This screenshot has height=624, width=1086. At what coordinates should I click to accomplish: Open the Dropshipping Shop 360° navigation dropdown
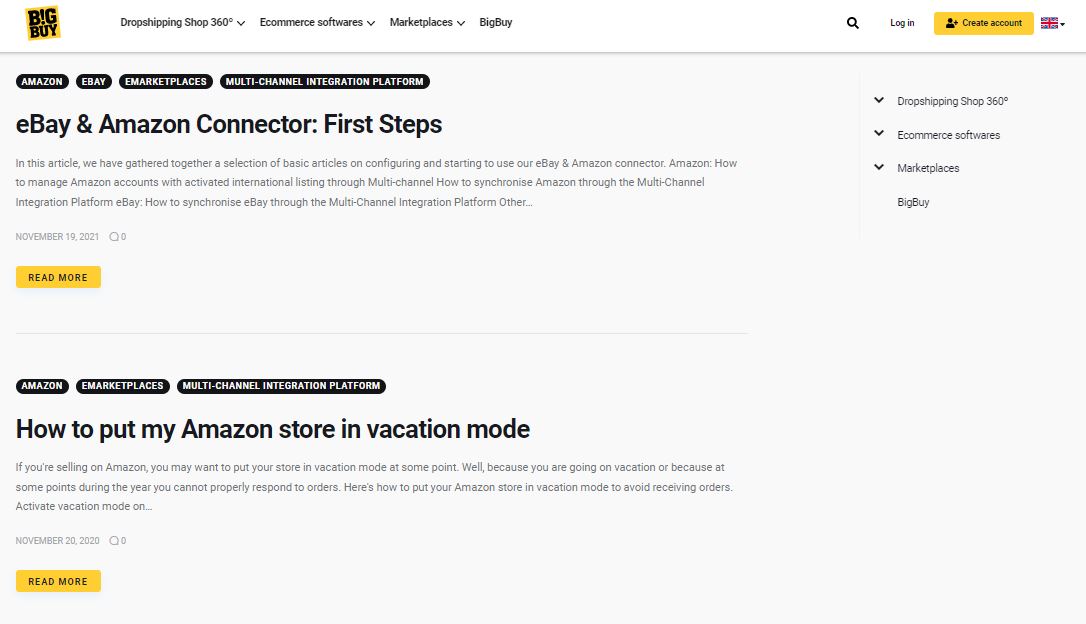click(x=182, y=21)
